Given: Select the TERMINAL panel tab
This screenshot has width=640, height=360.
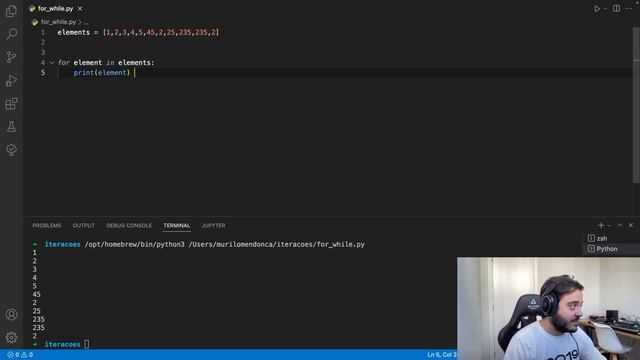Looking at the screenshot, I should (177, 225).
